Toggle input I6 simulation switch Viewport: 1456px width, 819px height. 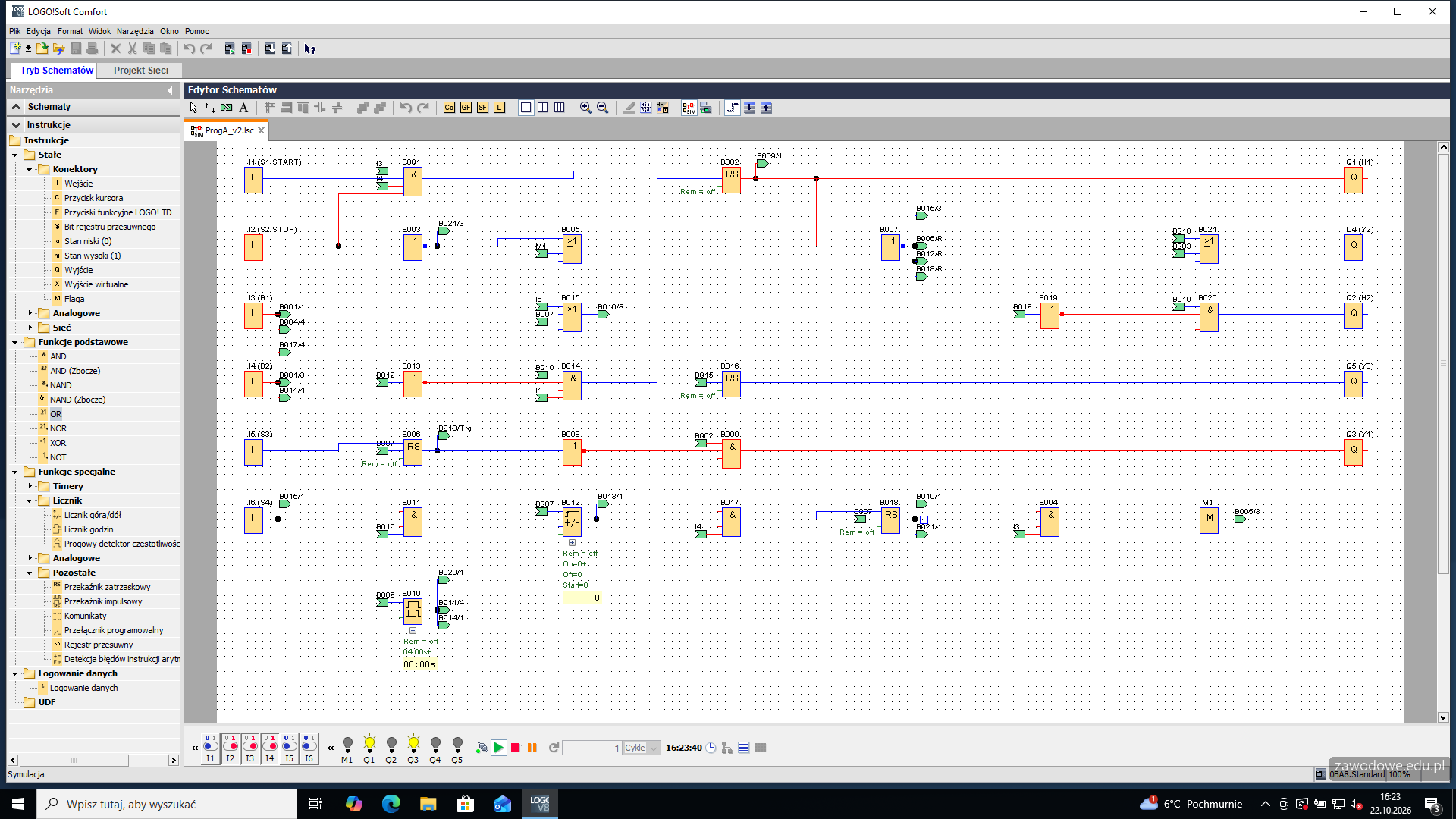click(x=309, y=748)
